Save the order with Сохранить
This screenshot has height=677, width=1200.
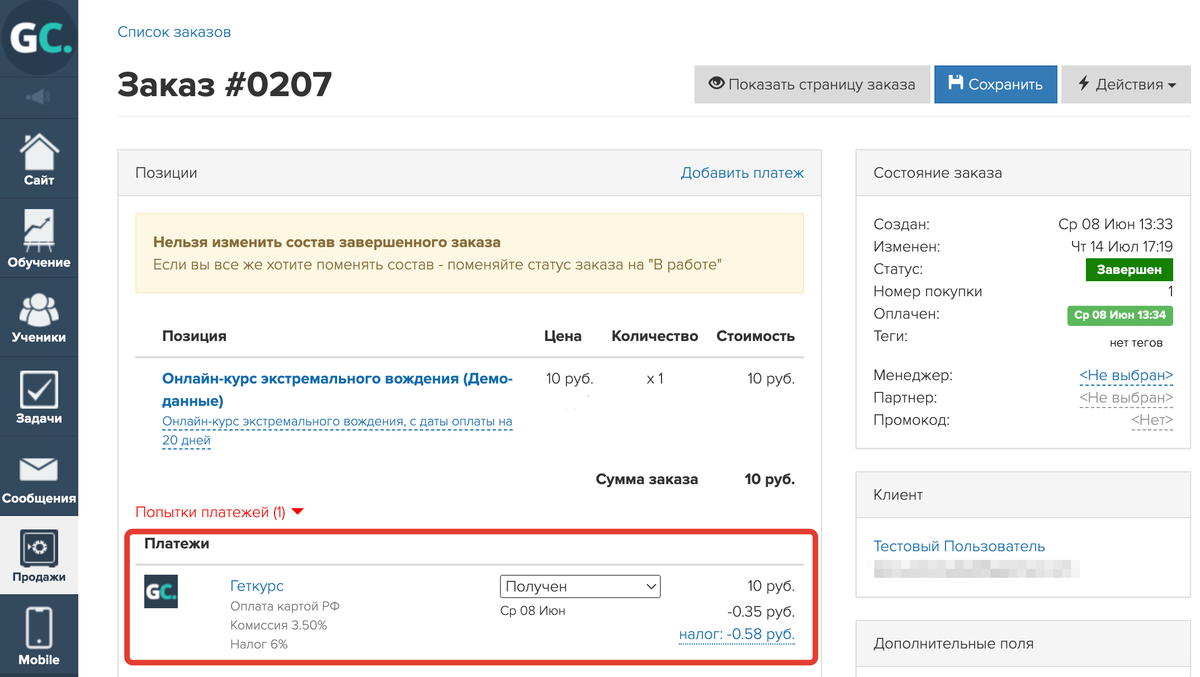[x=995, y=85]
